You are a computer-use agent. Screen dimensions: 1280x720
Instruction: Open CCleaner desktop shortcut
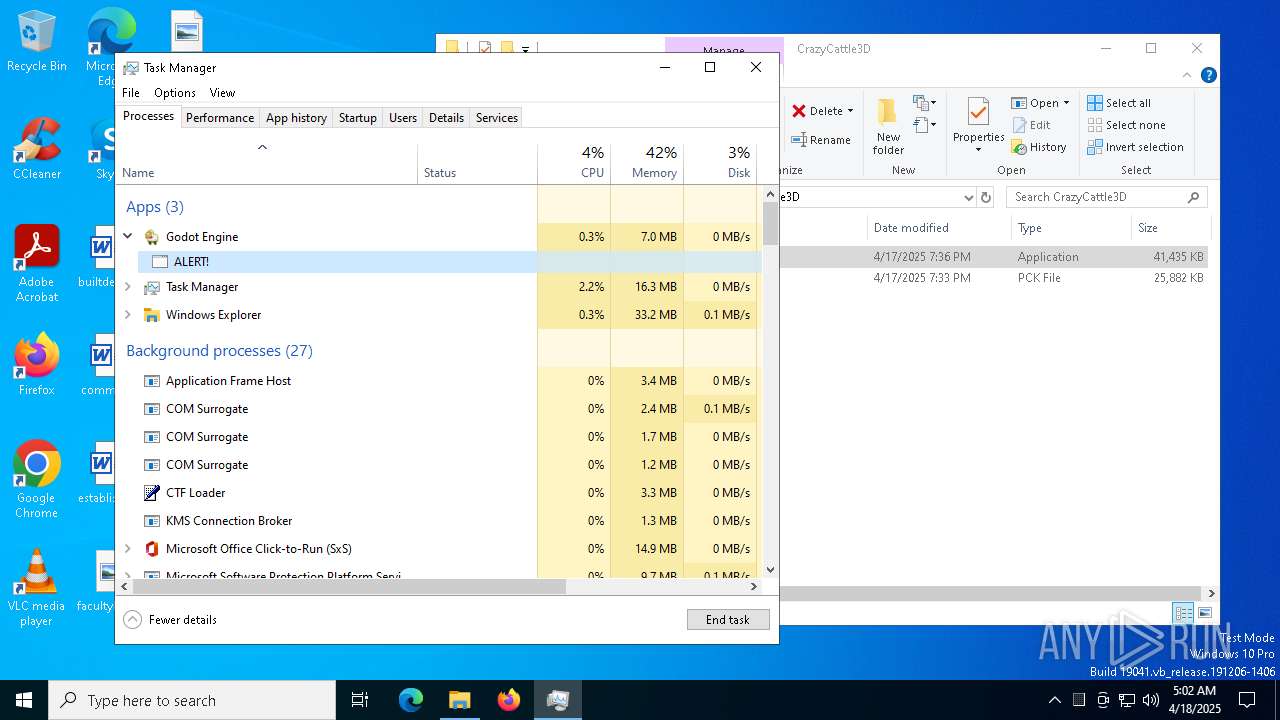[37, 150]
